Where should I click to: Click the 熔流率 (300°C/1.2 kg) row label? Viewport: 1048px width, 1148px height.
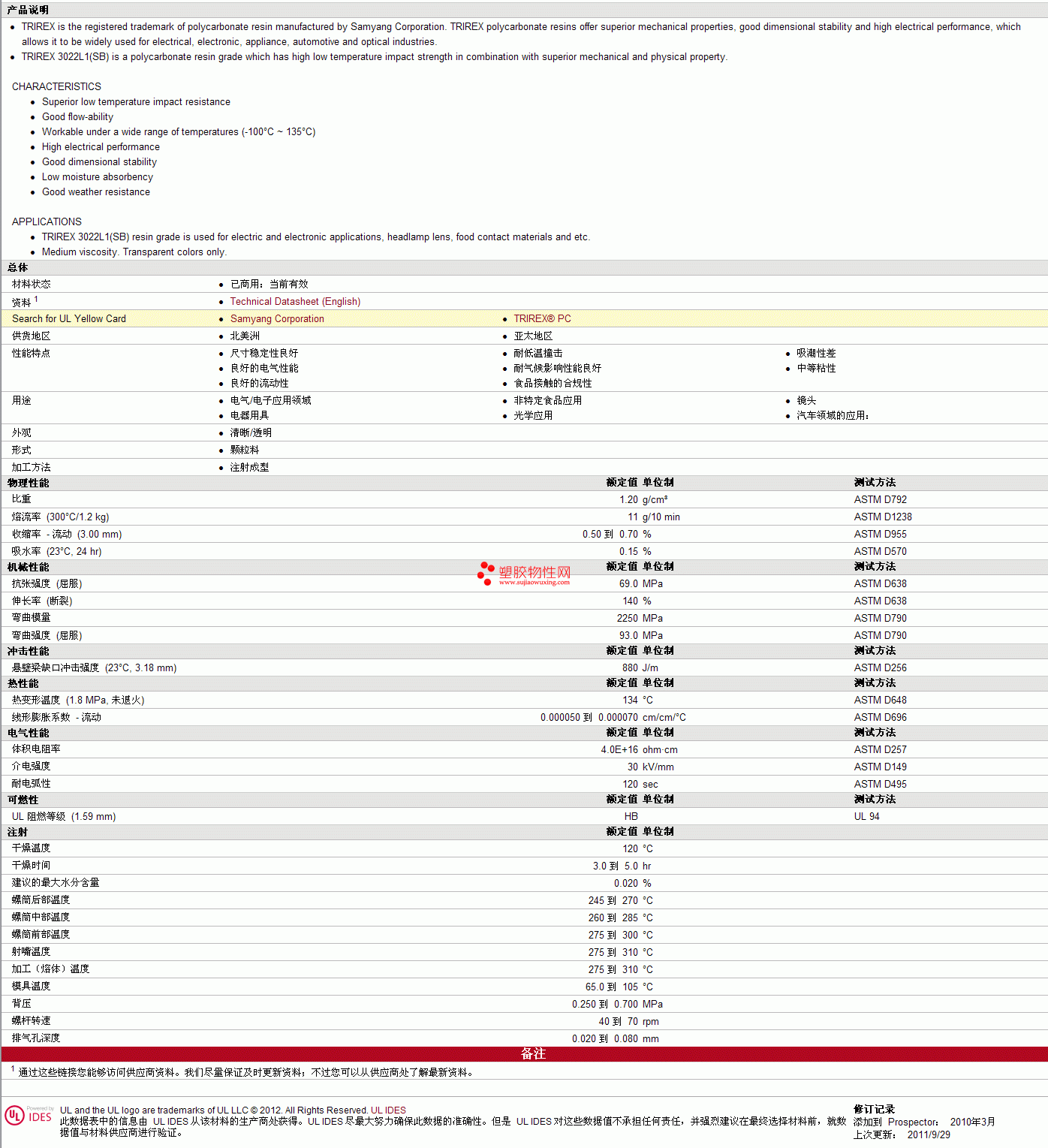(60, 517)
